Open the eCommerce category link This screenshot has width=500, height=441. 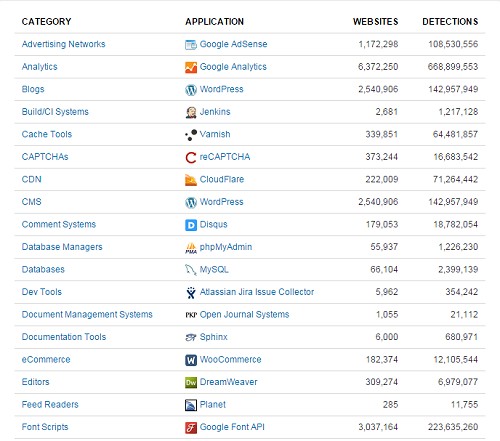[46, 360]
